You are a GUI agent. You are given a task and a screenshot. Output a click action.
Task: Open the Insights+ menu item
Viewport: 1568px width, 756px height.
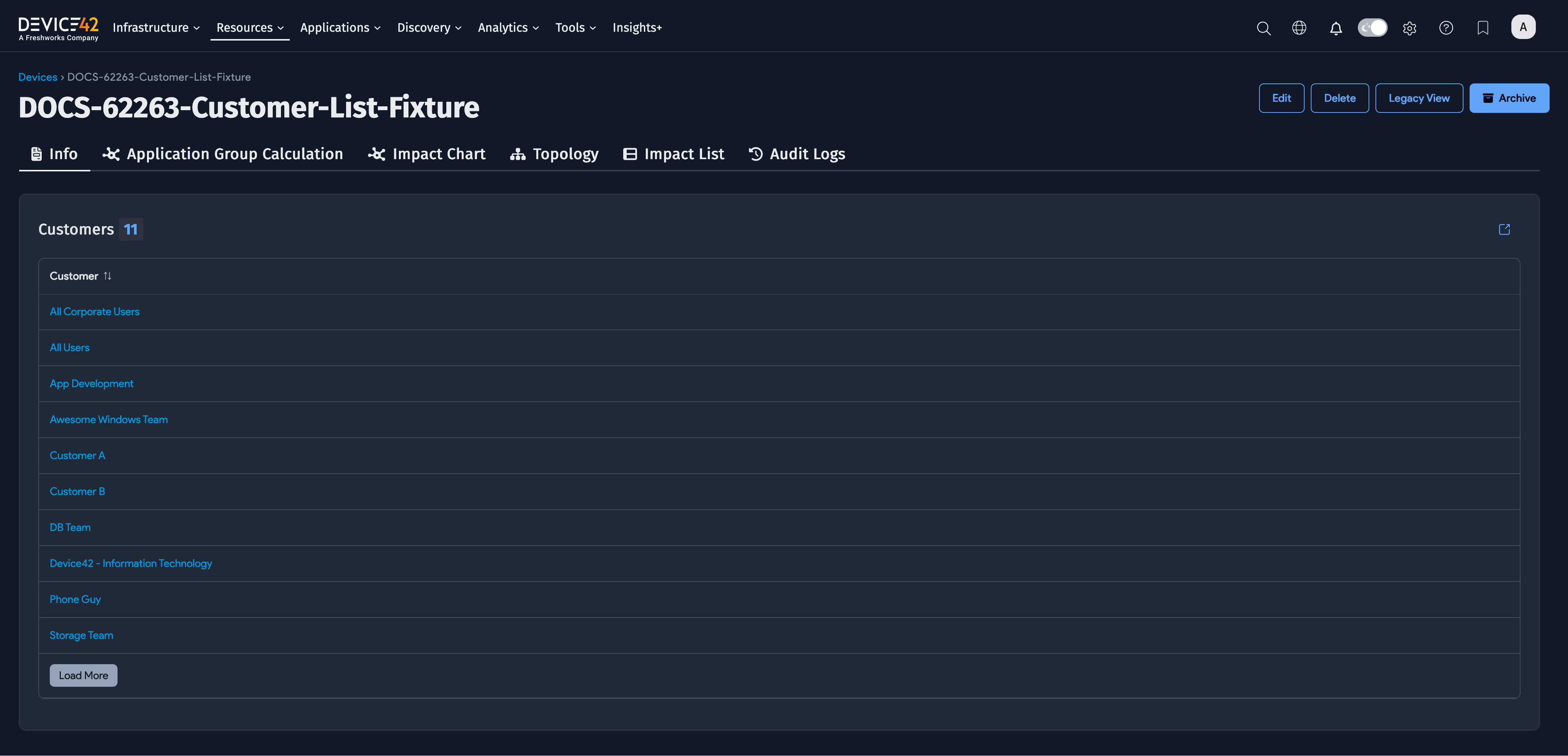pos(637,28)
